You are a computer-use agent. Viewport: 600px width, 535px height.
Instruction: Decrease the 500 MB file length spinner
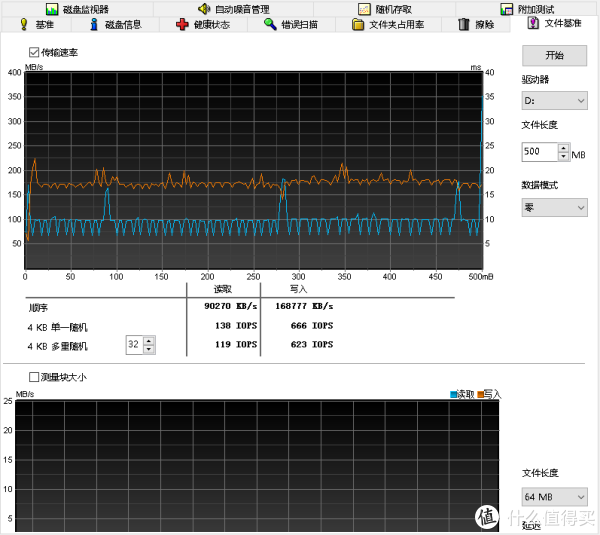coord(563,157)
